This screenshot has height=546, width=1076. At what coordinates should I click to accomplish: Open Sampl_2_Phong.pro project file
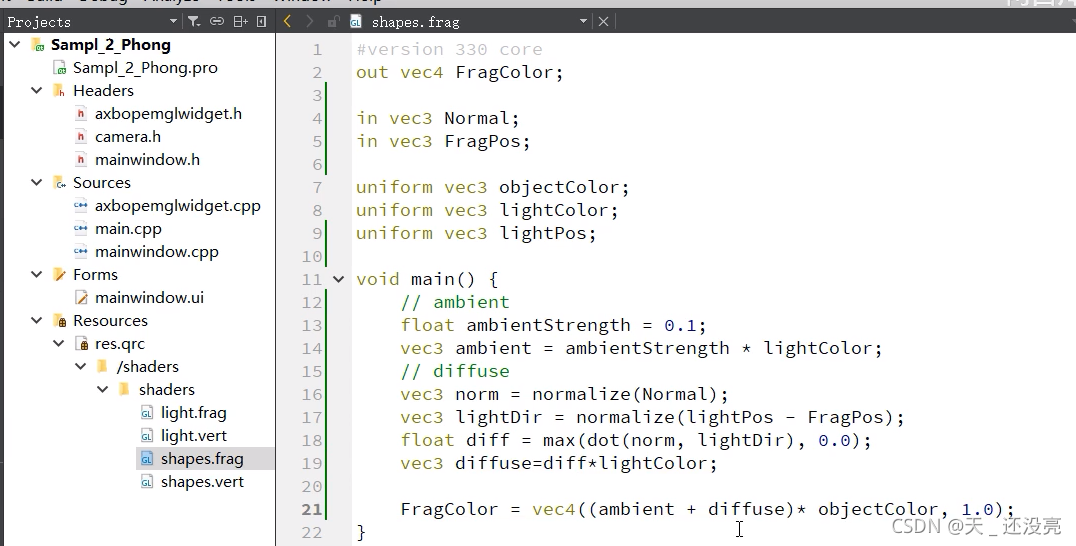[144, 68]
